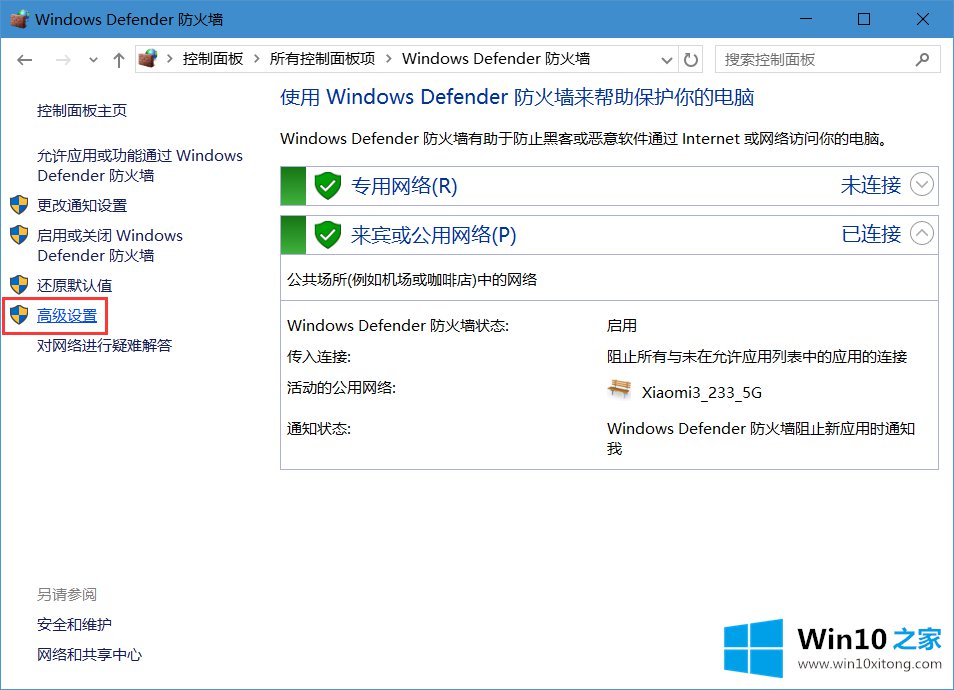Click shield icon beside 更改通知设置
This screenshot has width=954, height=690.
pyautogui.click(x=19, y=205)
